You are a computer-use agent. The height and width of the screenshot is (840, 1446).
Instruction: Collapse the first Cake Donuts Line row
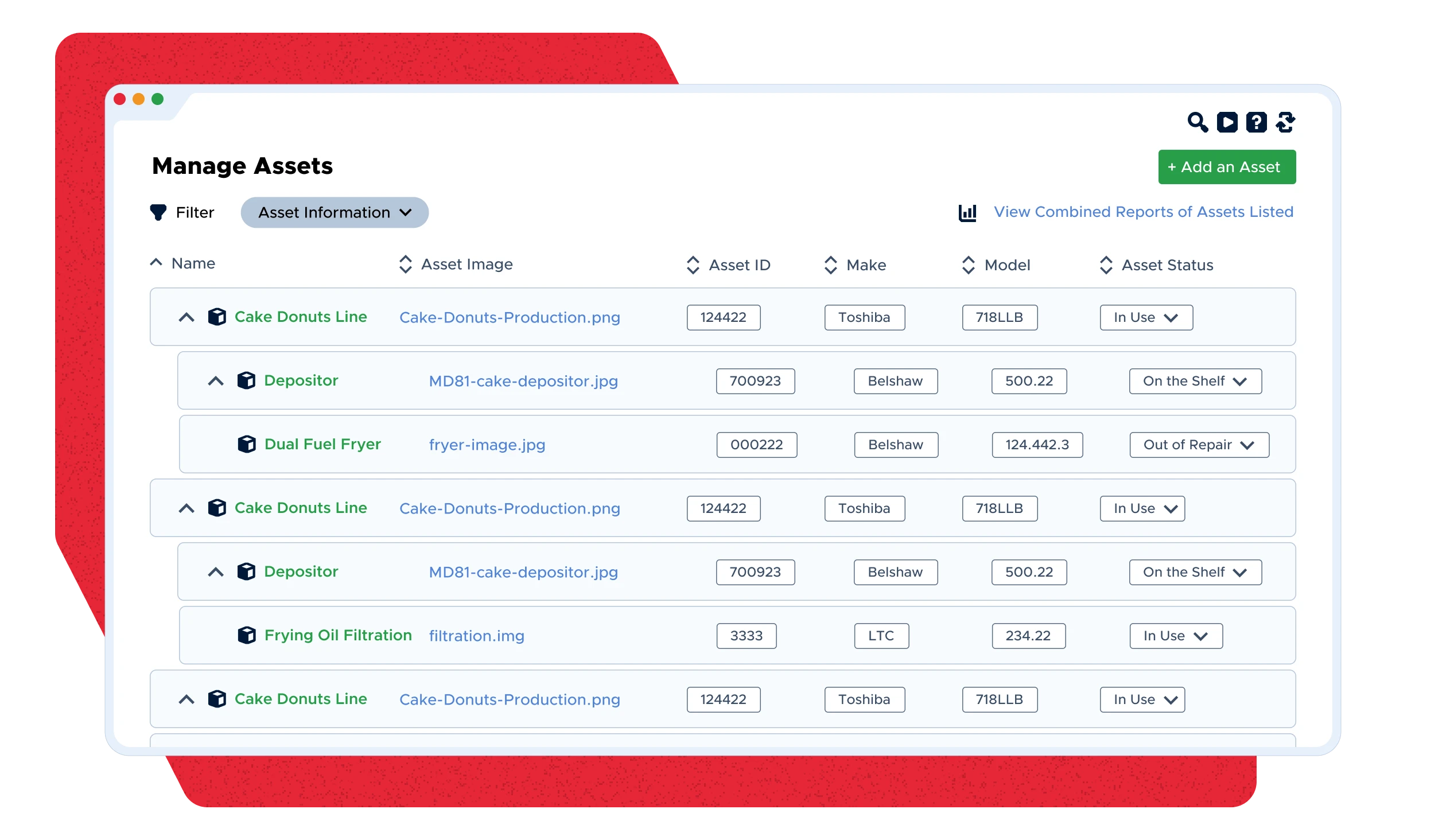[186, 317]
